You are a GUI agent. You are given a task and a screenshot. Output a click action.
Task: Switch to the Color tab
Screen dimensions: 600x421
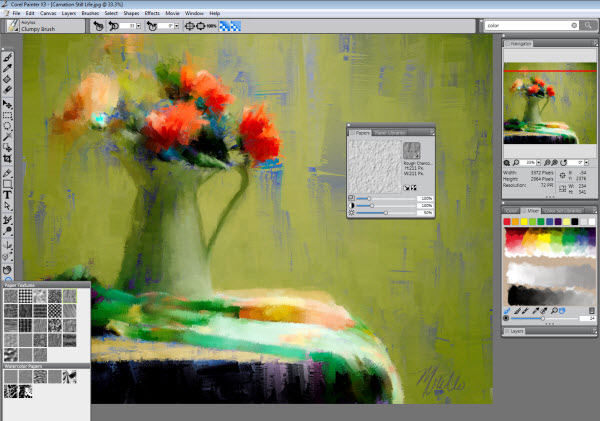pyautogui.click(x=511, y=211)
